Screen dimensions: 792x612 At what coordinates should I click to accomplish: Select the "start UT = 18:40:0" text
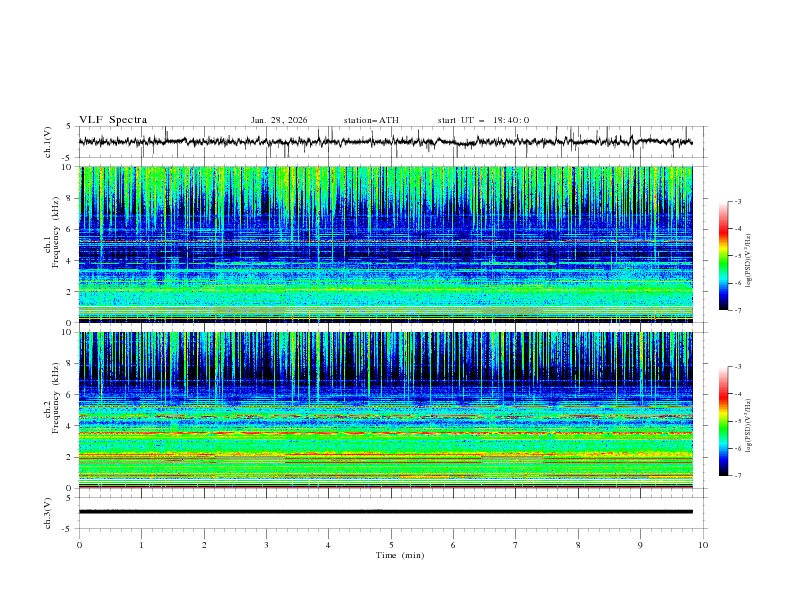click(483, 120)
